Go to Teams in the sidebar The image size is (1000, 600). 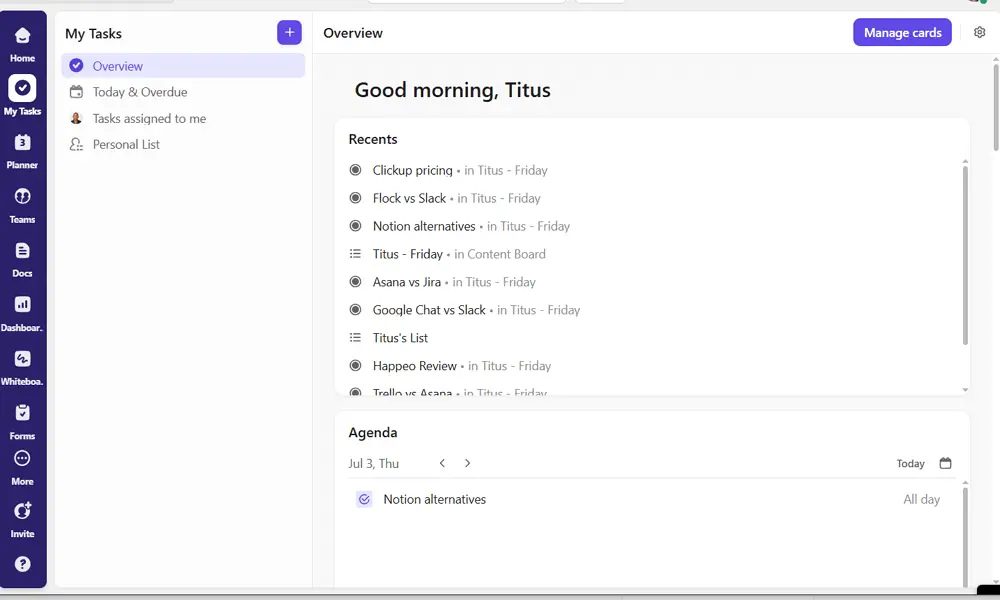coord(22,205)
